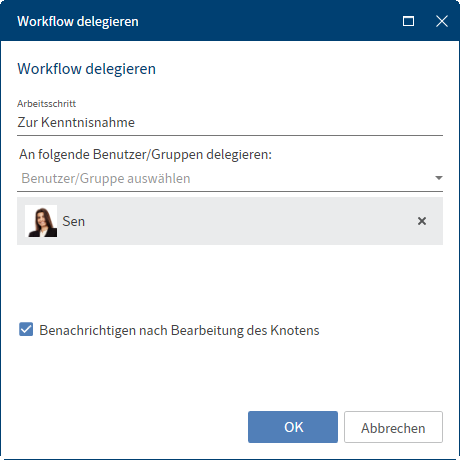Image resolution: width=460 pixels, height=460 pixels.
Task: Remove Sen from the delegation list
Action: [x=422, y=221]
